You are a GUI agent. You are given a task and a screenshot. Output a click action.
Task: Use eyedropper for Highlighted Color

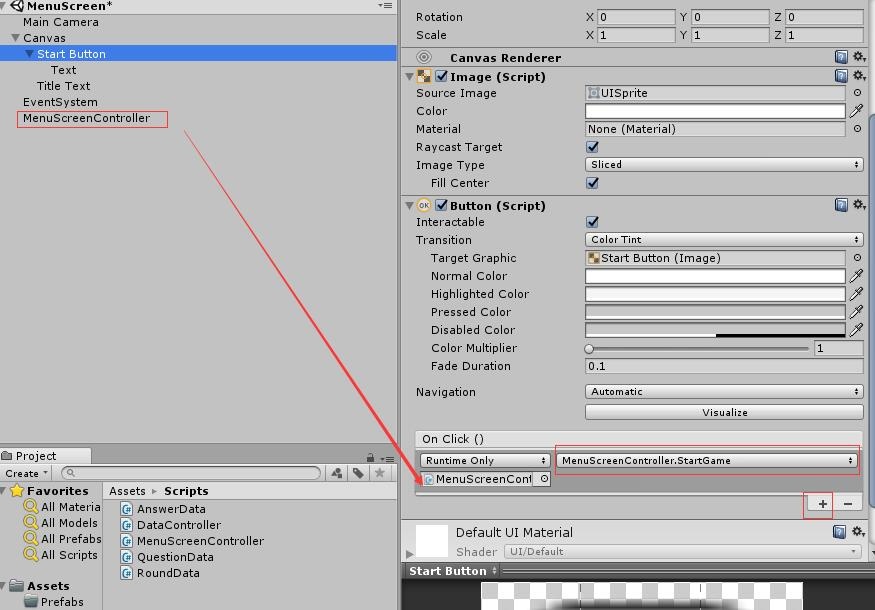click(856, 294)
